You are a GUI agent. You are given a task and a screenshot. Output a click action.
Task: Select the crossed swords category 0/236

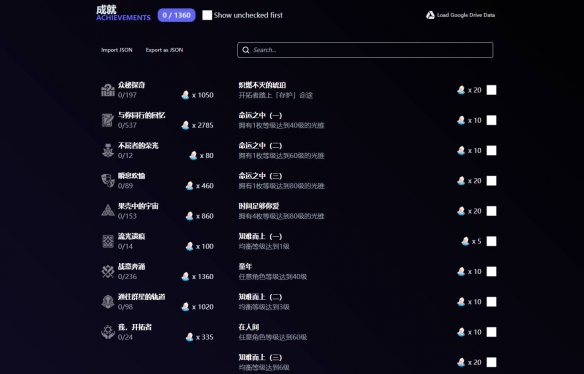[x=108, y=271]
